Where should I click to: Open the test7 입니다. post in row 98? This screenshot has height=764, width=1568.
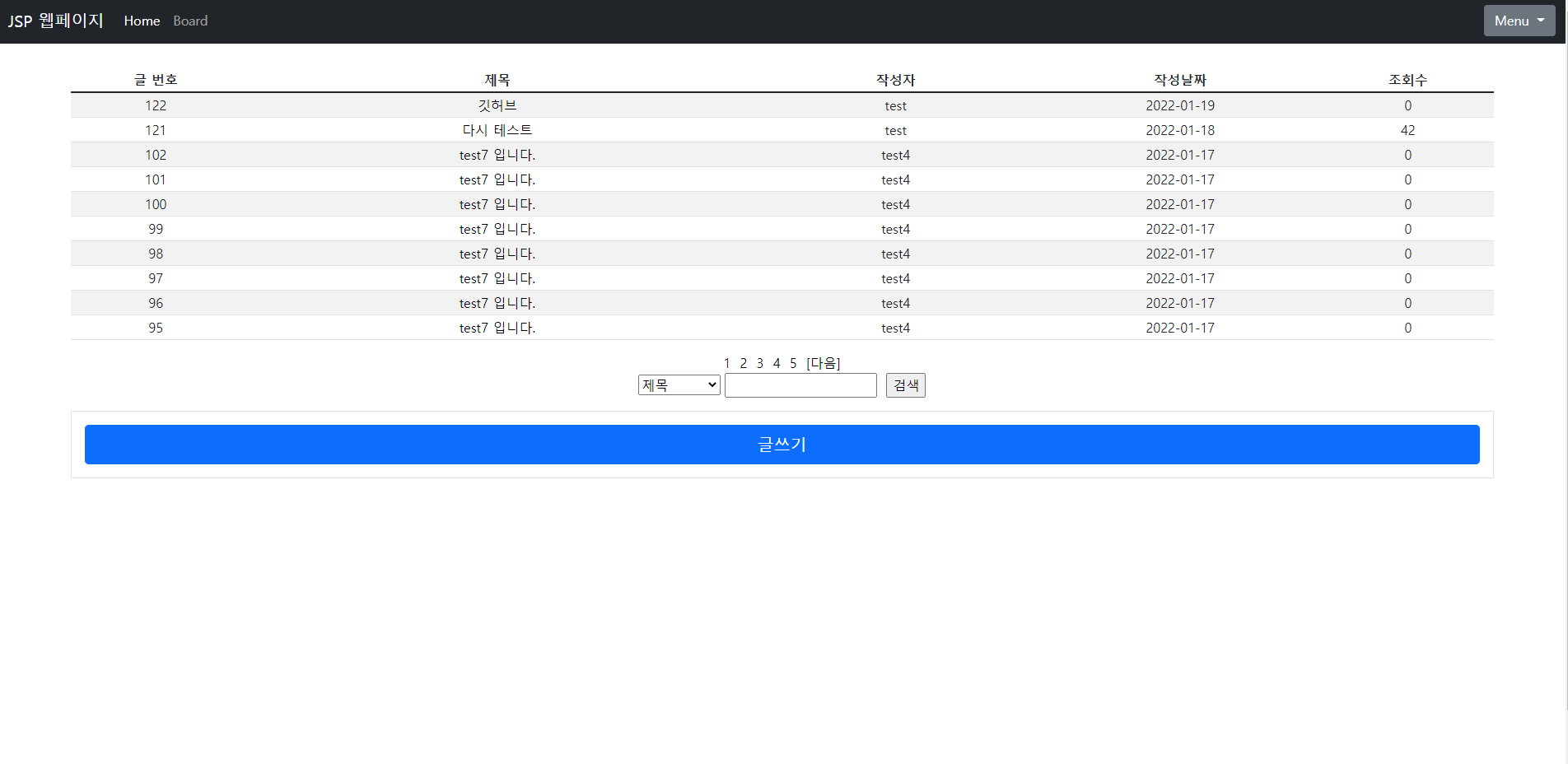[497, 254]
